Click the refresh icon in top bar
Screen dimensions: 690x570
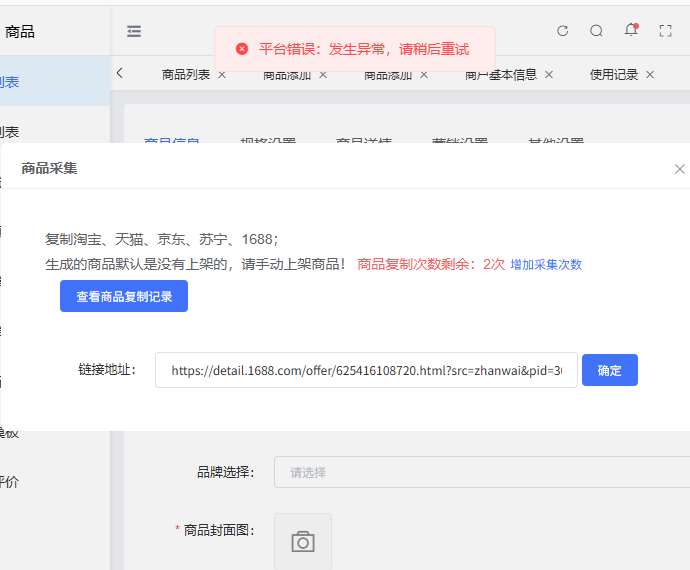[562, 31]
